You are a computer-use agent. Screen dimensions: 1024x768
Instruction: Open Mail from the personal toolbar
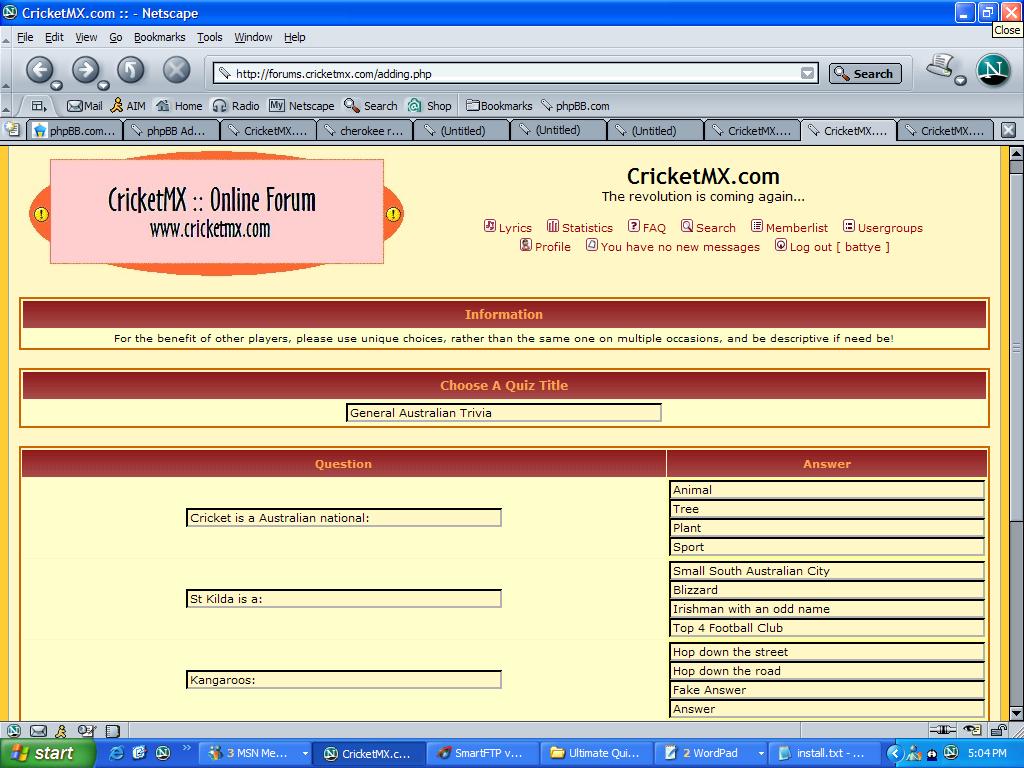click(x=85, y=106)
